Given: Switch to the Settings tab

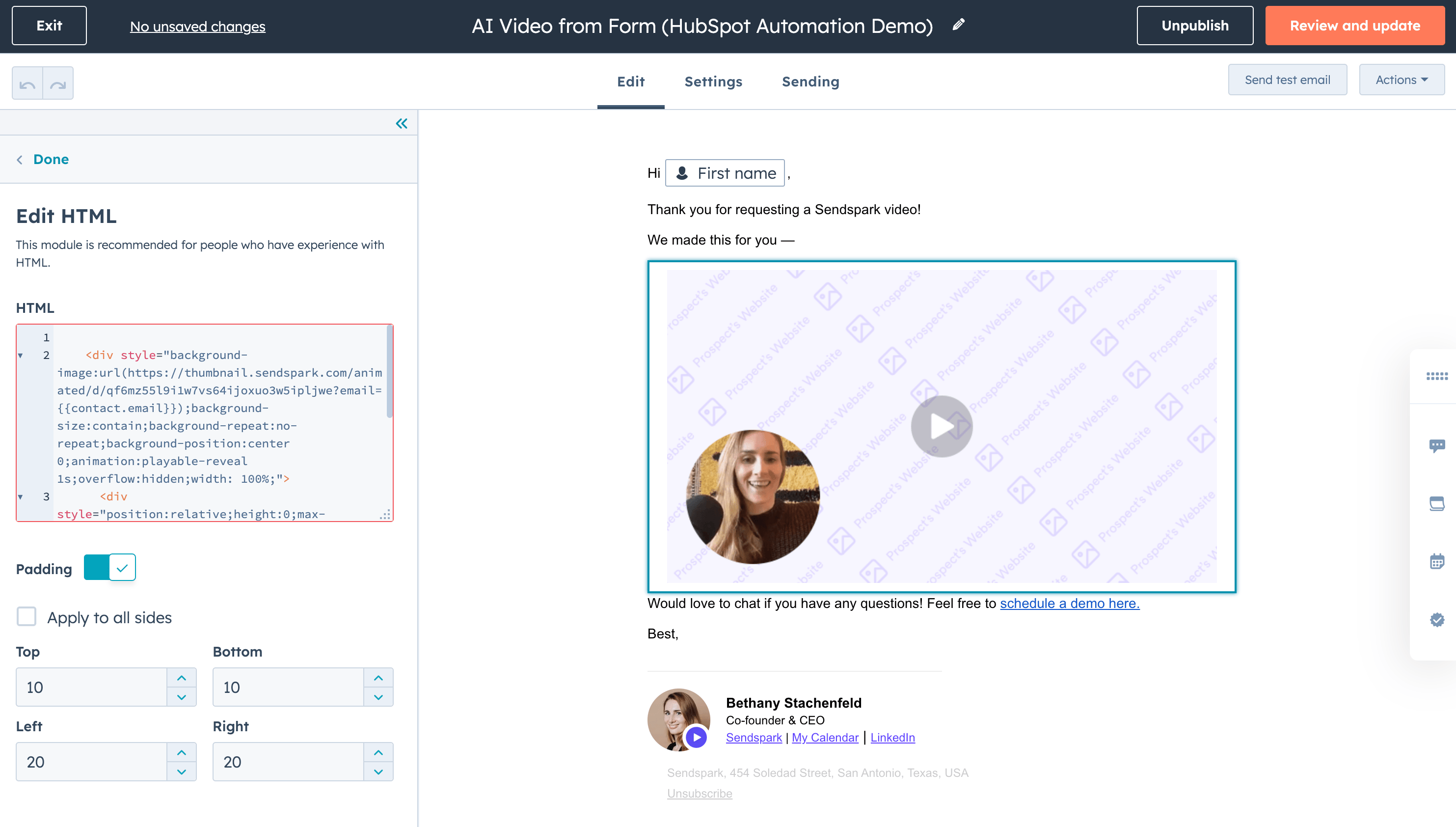Looking at the screenshot, I should pyautogui.click(x=714, y=82).
